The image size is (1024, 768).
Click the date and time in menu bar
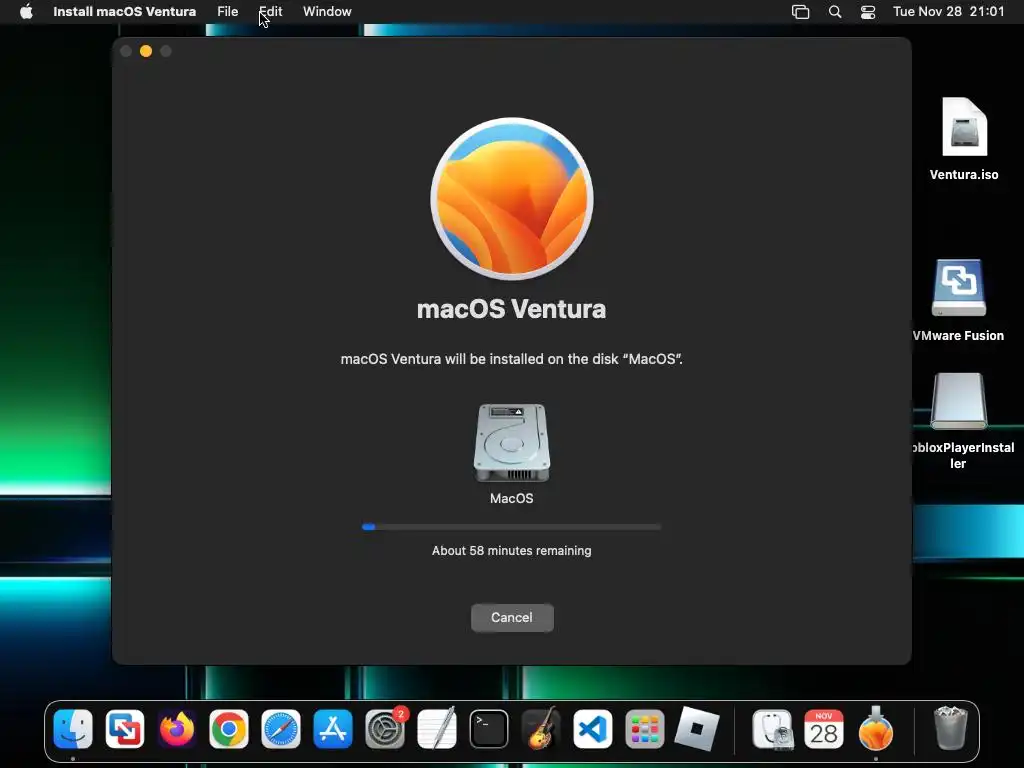(x=948, y=11)
